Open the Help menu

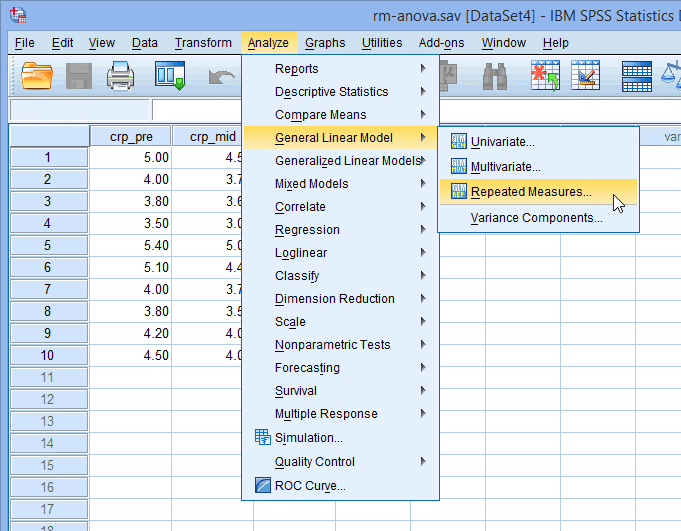coord(555,43)
